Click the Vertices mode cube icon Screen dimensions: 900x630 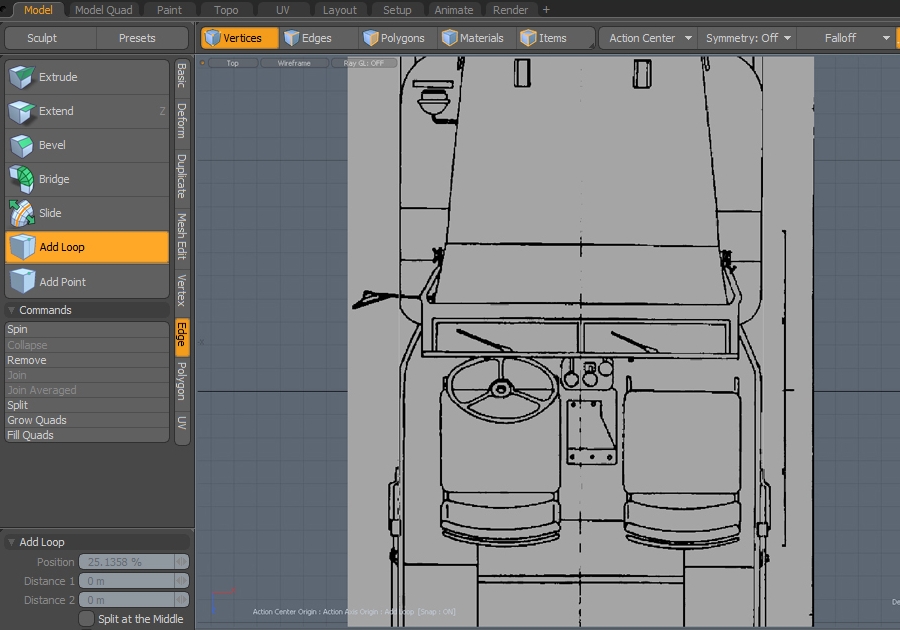tap(212, 38)
